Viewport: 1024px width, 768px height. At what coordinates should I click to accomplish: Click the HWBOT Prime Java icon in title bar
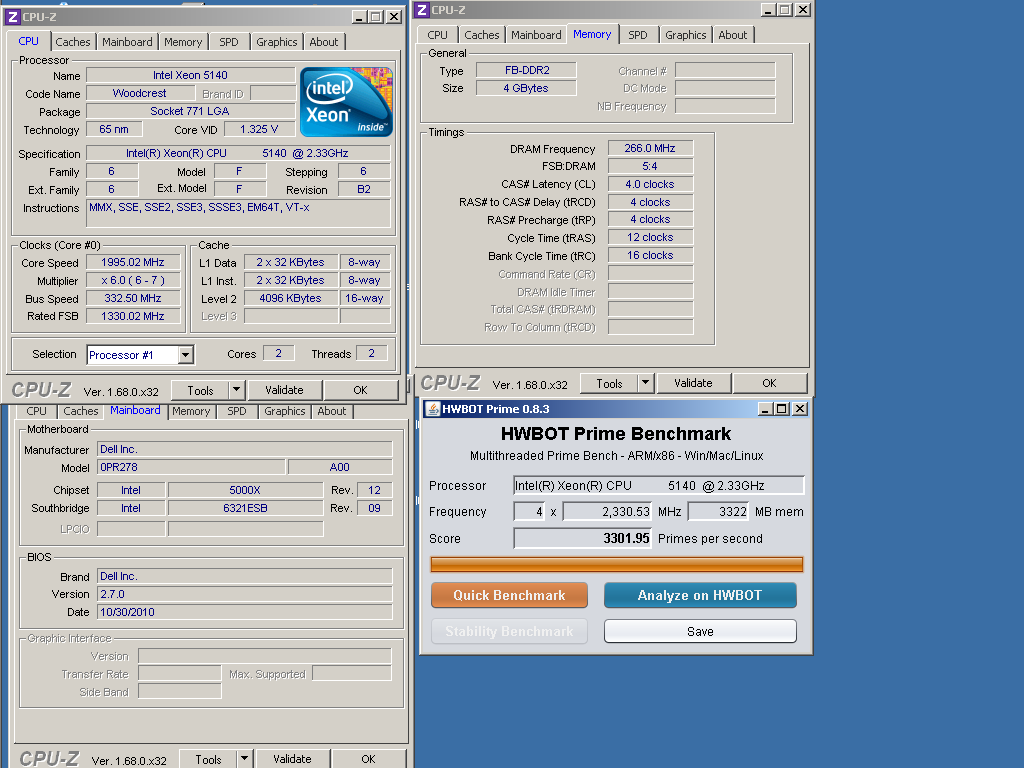tap(432, 409)
